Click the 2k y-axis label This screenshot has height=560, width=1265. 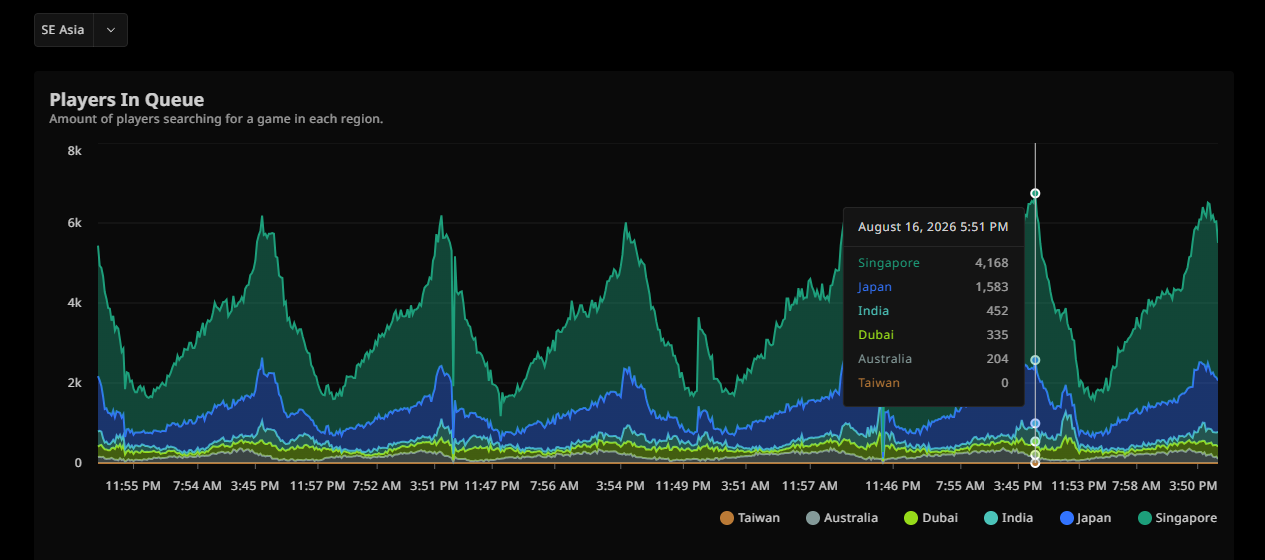tap(74, 383)
